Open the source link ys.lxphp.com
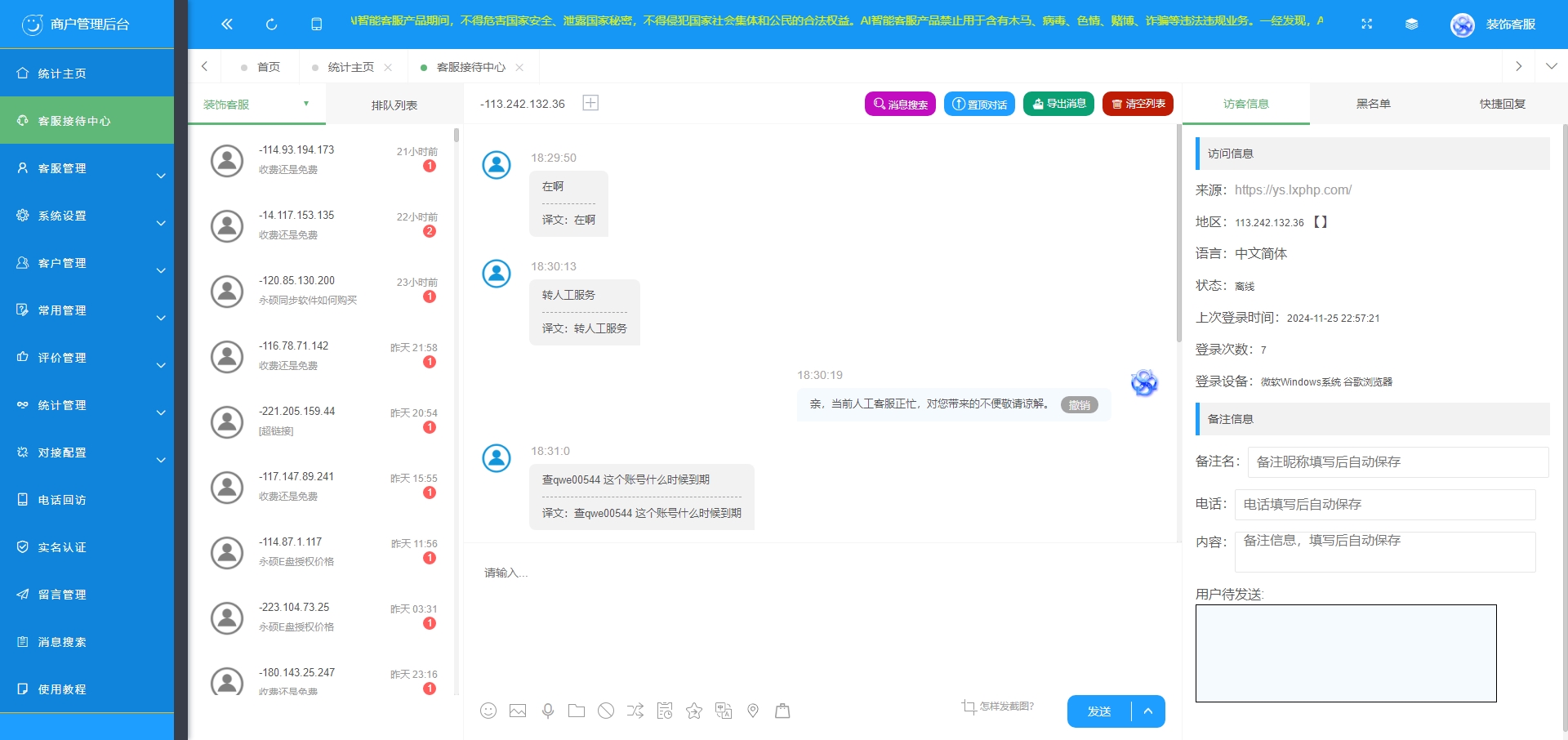Image resolution: width=1568 pixels, height=740 pixels. click(1293, 189)
